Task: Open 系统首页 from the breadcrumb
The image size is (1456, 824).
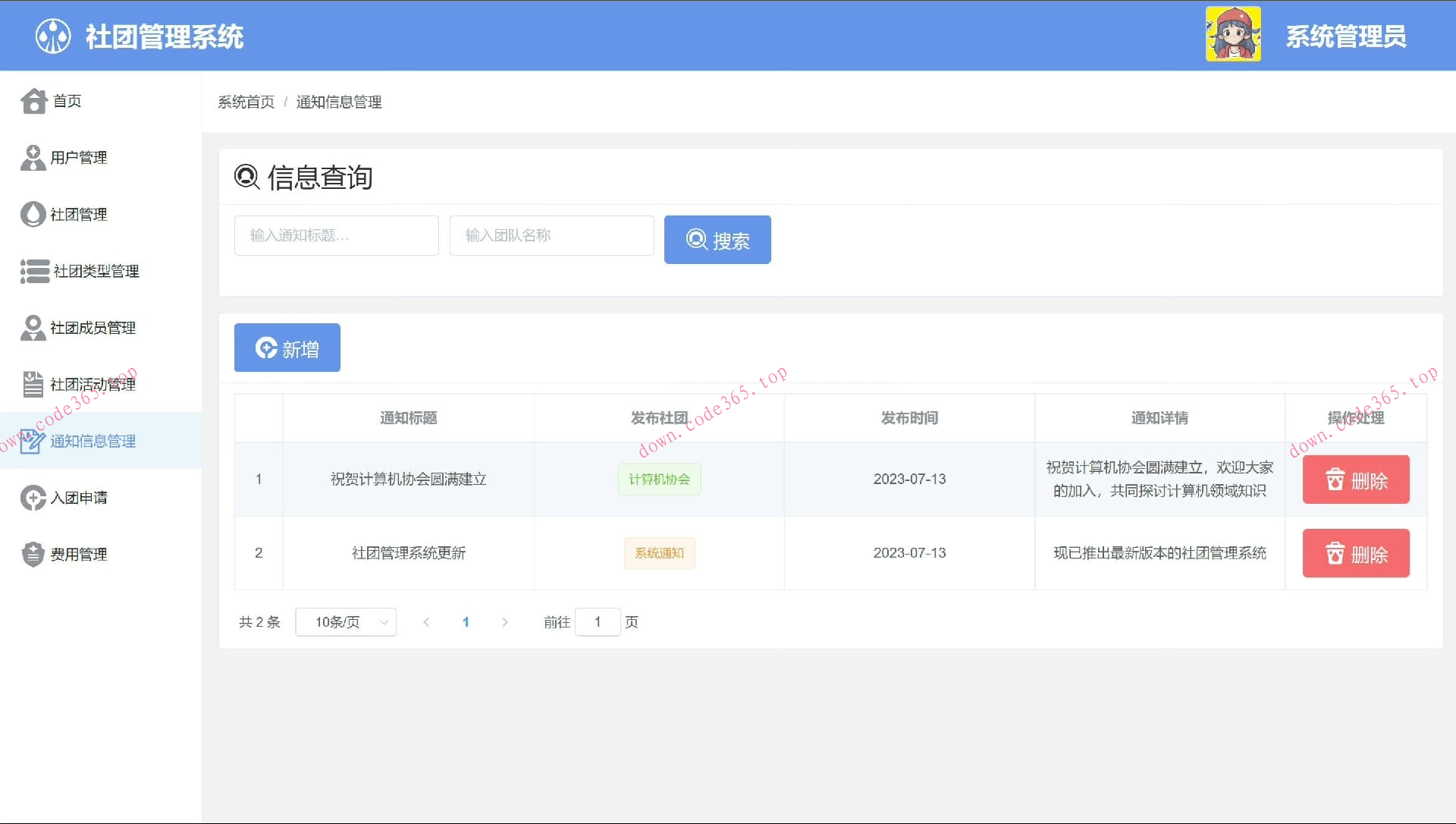Action: [245, 102]
